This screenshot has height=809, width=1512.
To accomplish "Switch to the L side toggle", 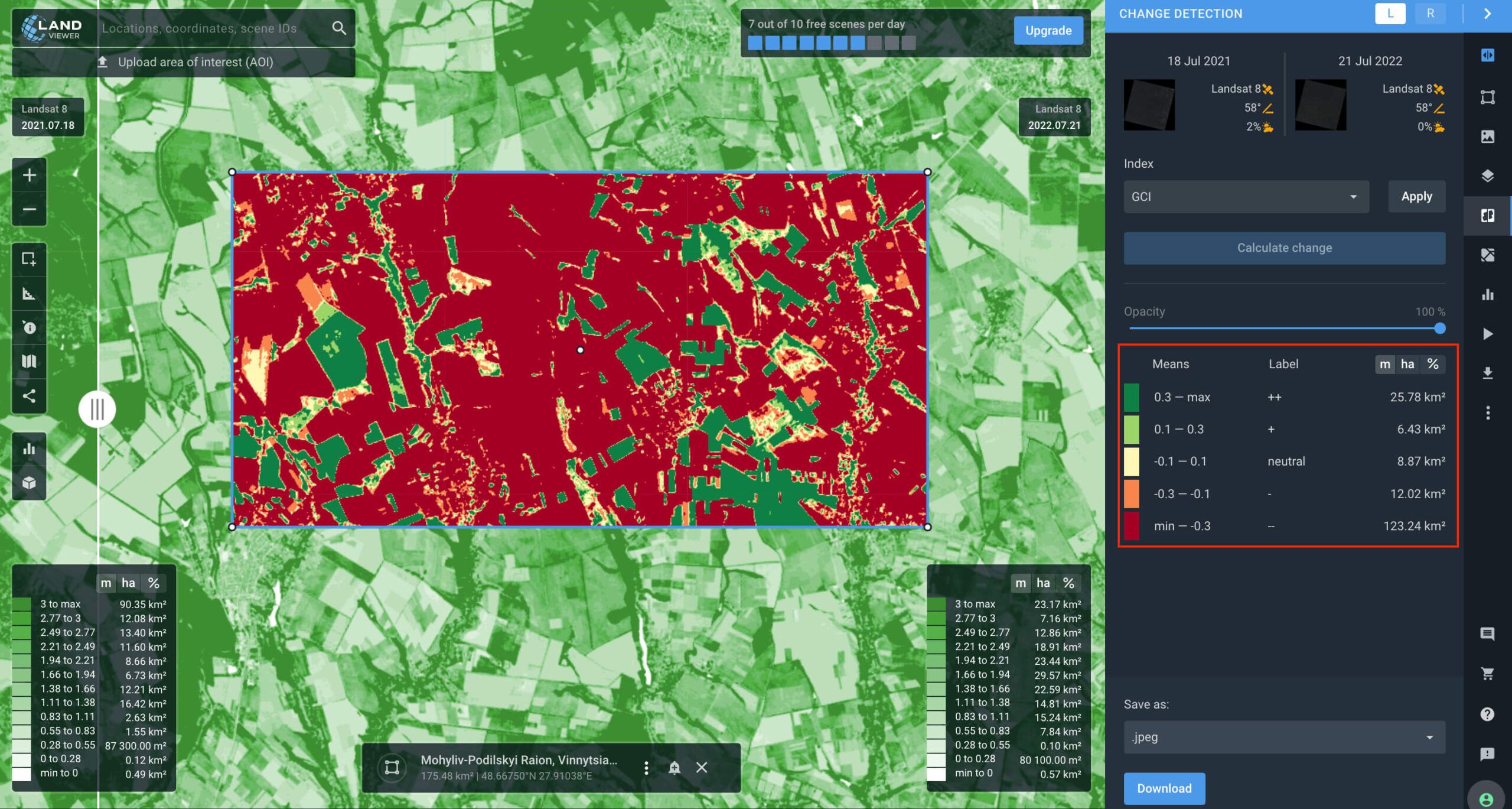I will [x=1390, y=14].
